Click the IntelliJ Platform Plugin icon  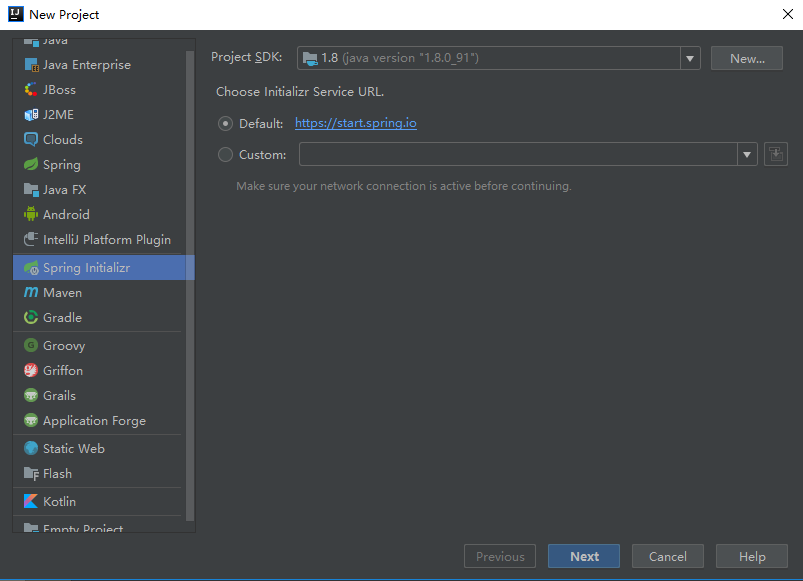(31, 239)
